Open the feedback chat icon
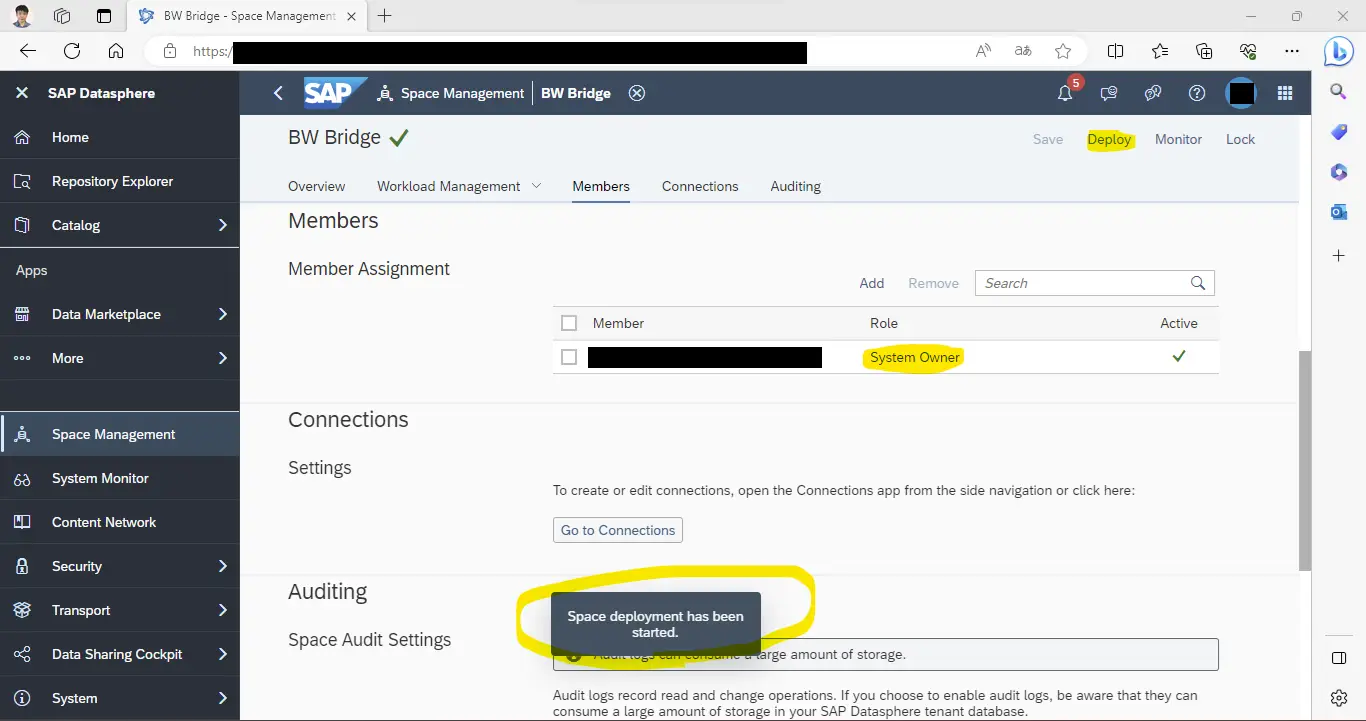The image size is (1366, 721). point(1109,93)
